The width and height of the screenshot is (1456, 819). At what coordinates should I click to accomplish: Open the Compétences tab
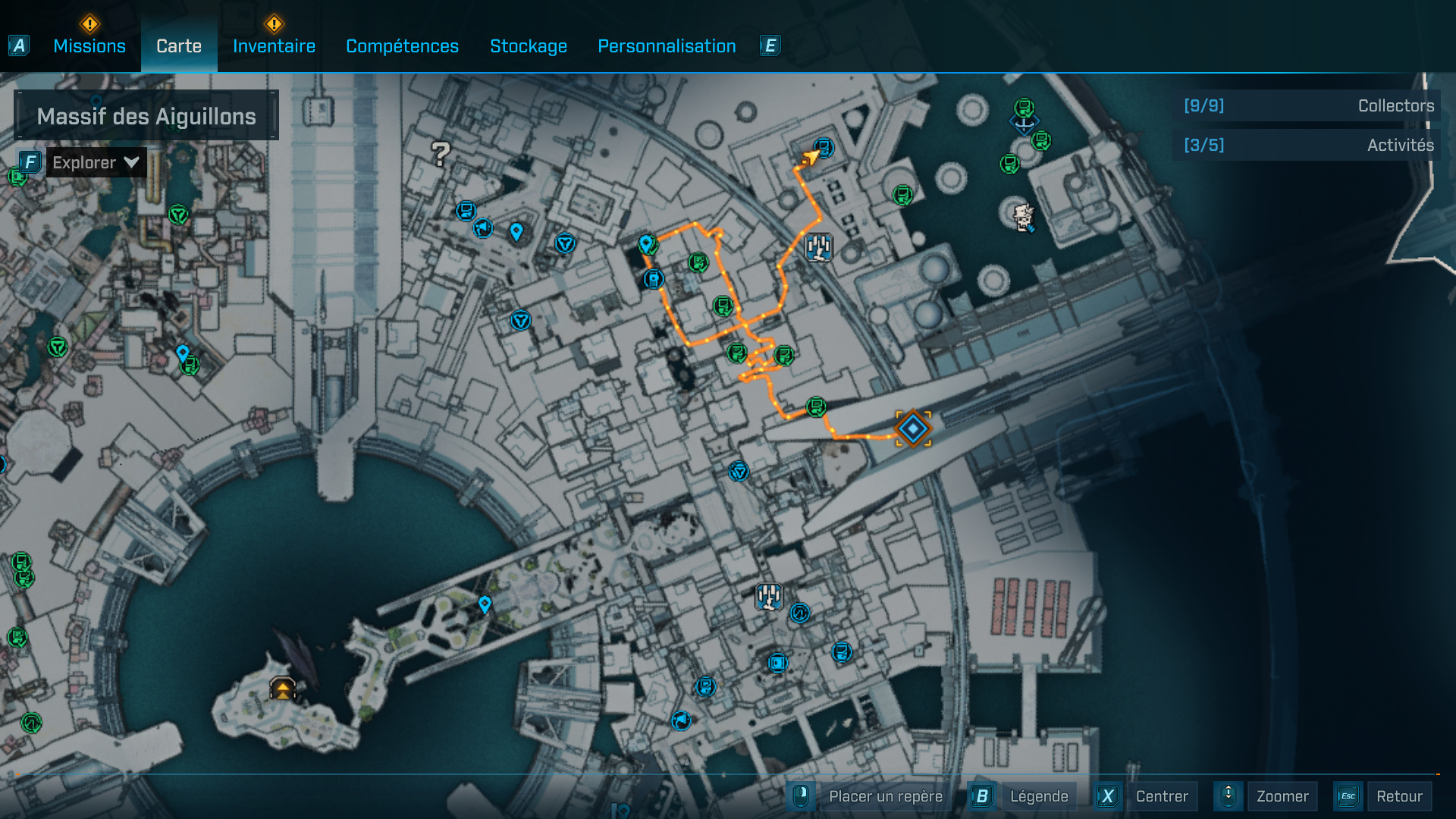pyautogui.click(x=402, y=46)
